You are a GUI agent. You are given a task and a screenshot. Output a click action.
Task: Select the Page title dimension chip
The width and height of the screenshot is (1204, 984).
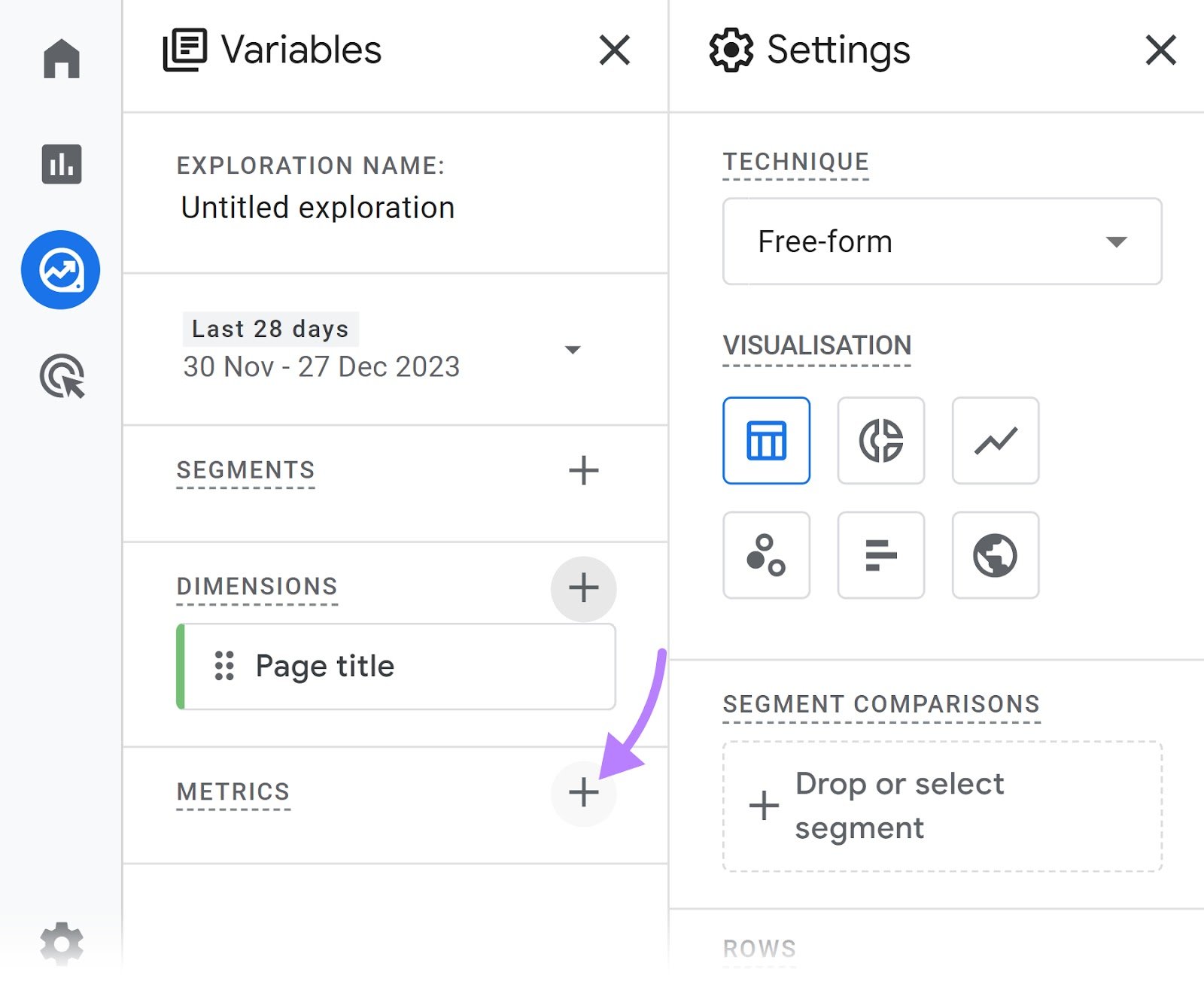(324, 665)
